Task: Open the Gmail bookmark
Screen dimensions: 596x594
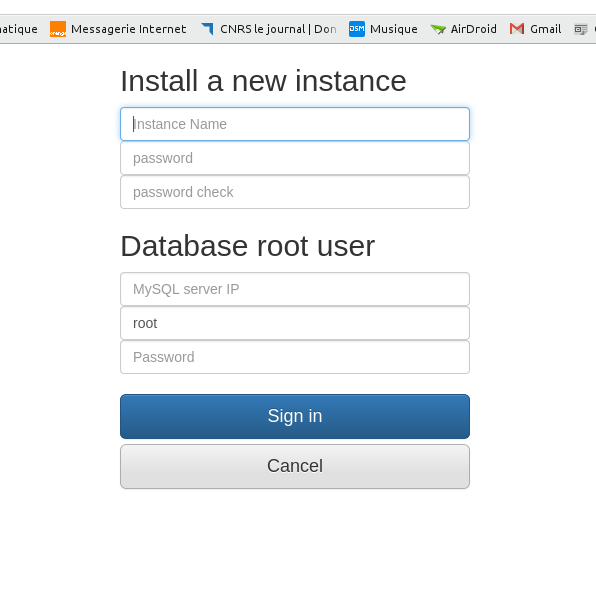Action: 536,29
